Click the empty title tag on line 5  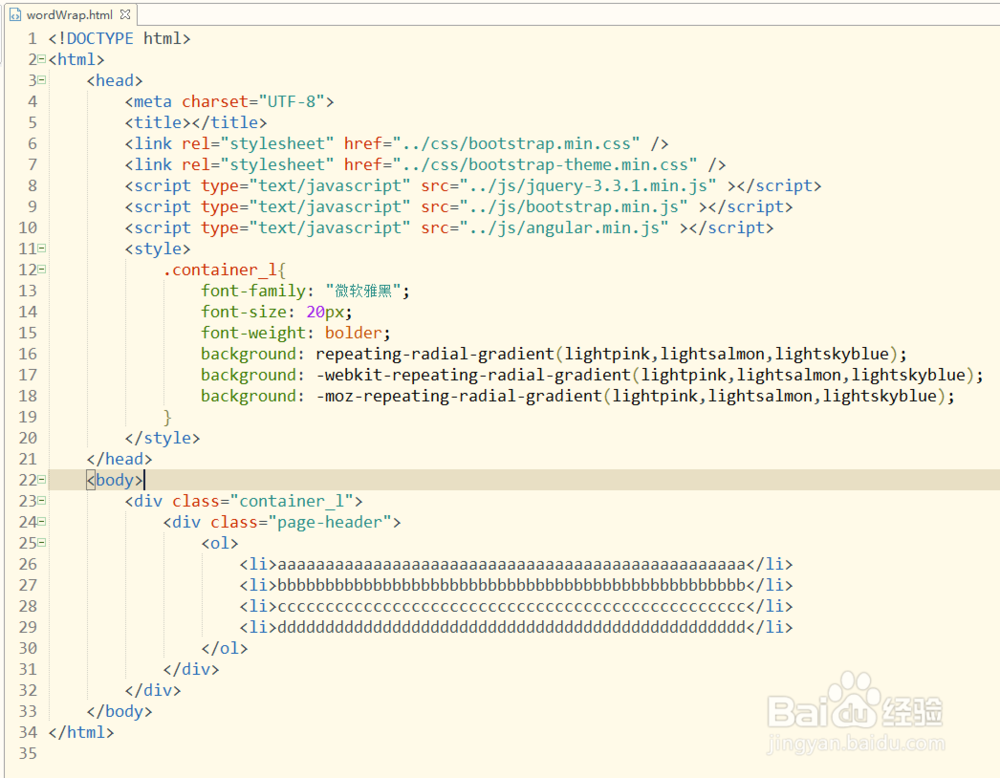[x=196, y=122]
